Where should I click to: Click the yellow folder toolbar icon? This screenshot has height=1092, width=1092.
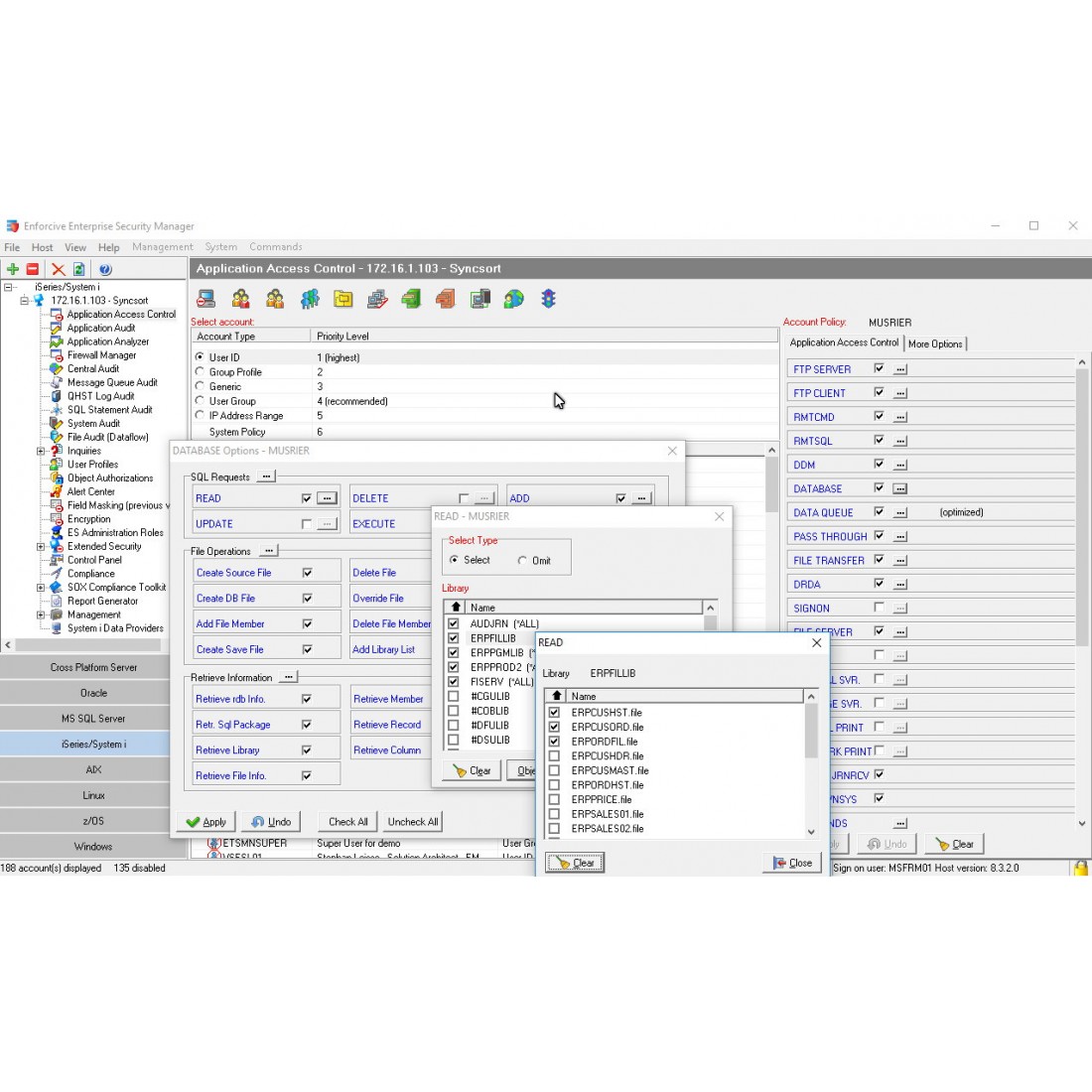[343, 299]
